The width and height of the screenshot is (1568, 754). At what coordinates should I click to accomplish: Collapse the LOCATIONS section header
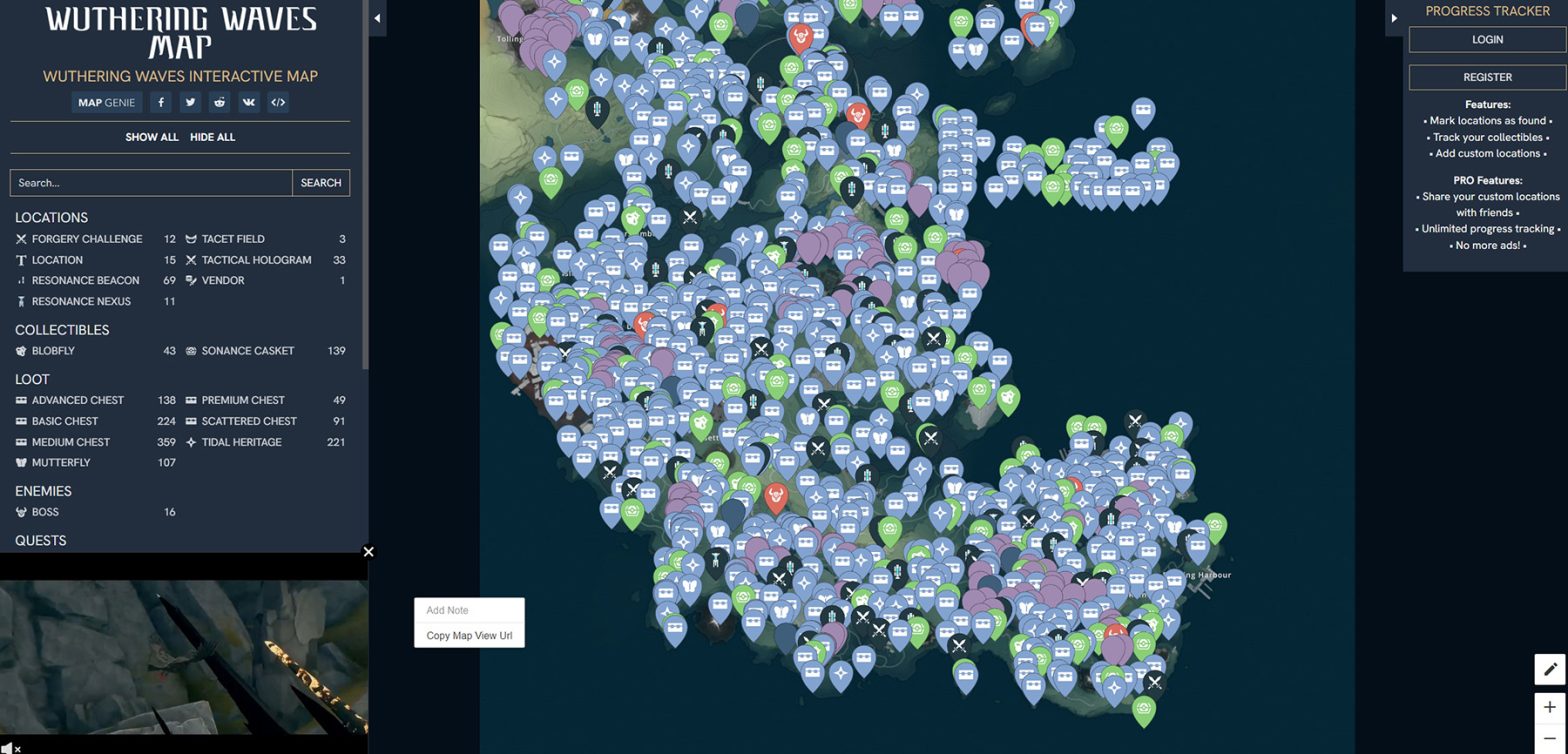51,217
